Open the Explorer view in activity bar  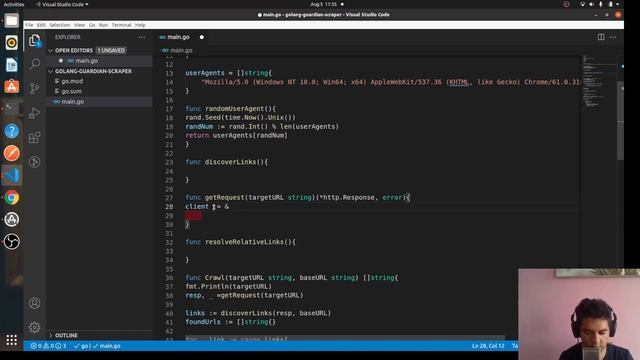35,40
